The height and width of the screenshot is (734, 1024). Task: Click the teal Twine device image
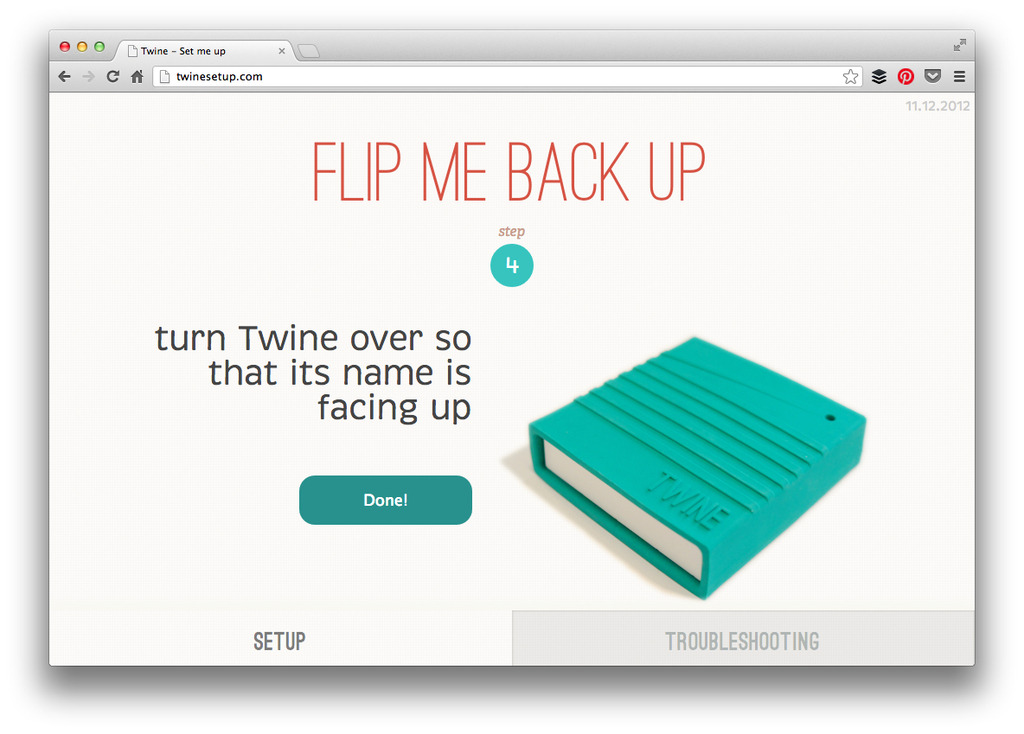(692, 467)
